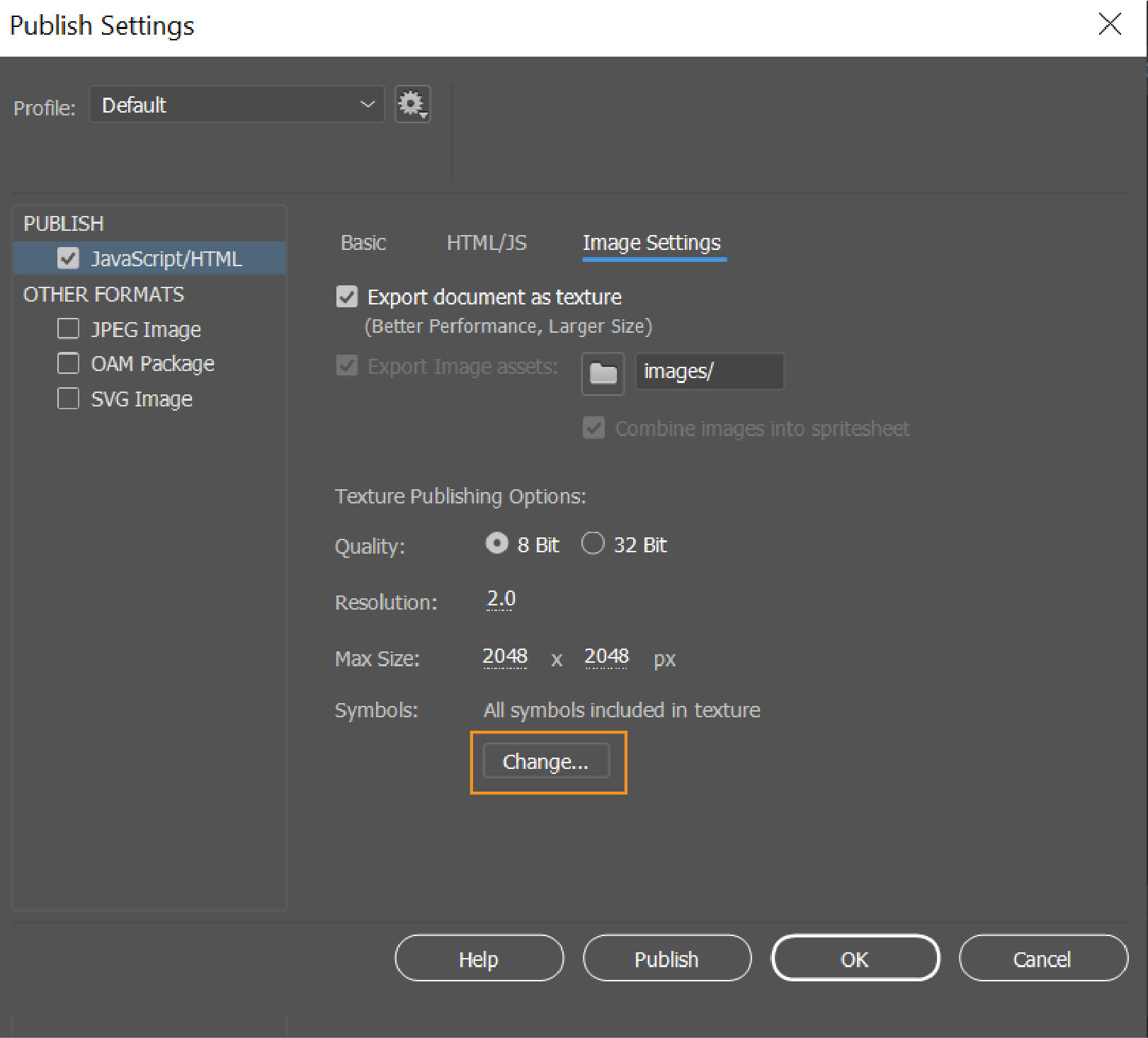Screen dimensions: 1148x1038
Task: Disable JavaScript/HTML publishing
Action: coord(68,258)
